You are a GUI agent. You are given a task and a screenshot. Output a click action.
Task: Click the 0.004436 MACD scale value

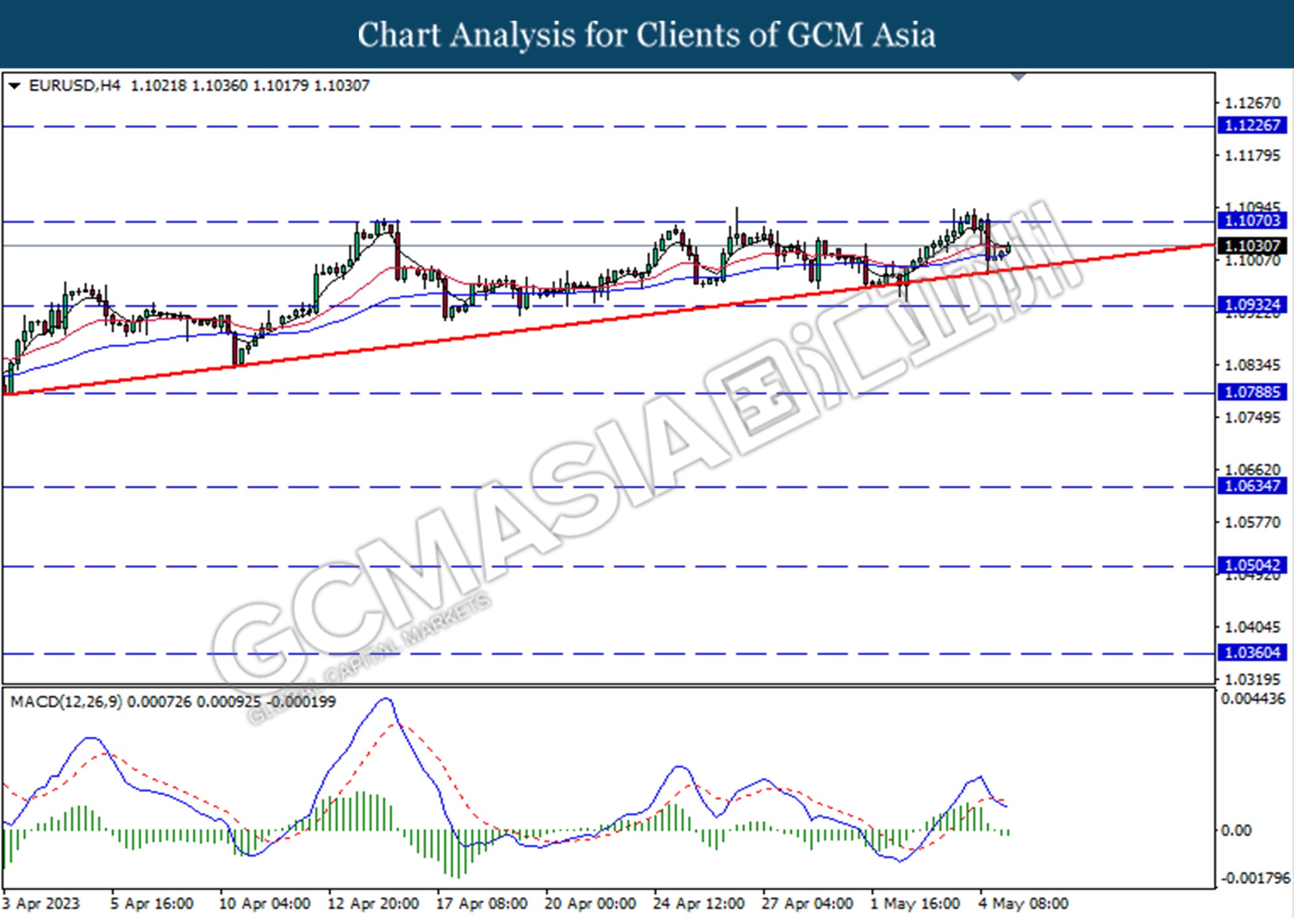click(1253, 699)
